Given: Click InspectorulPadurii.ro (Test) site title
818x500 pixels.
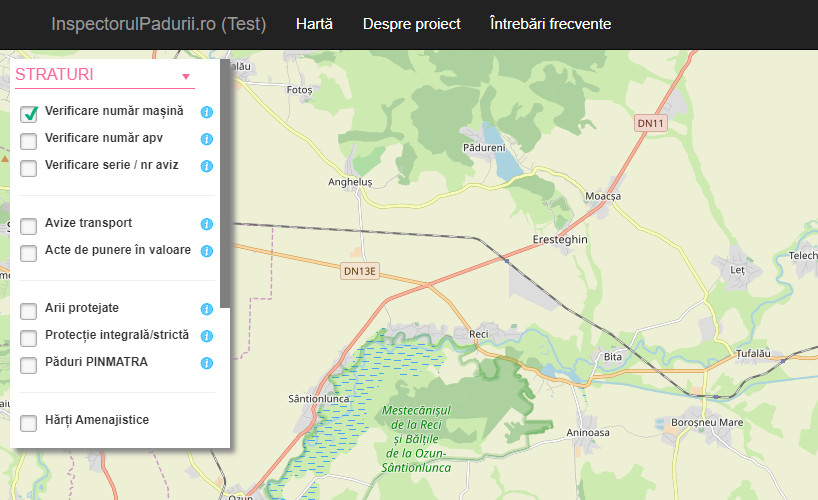Looking at the screenshot, I should [x=158, y=24].
